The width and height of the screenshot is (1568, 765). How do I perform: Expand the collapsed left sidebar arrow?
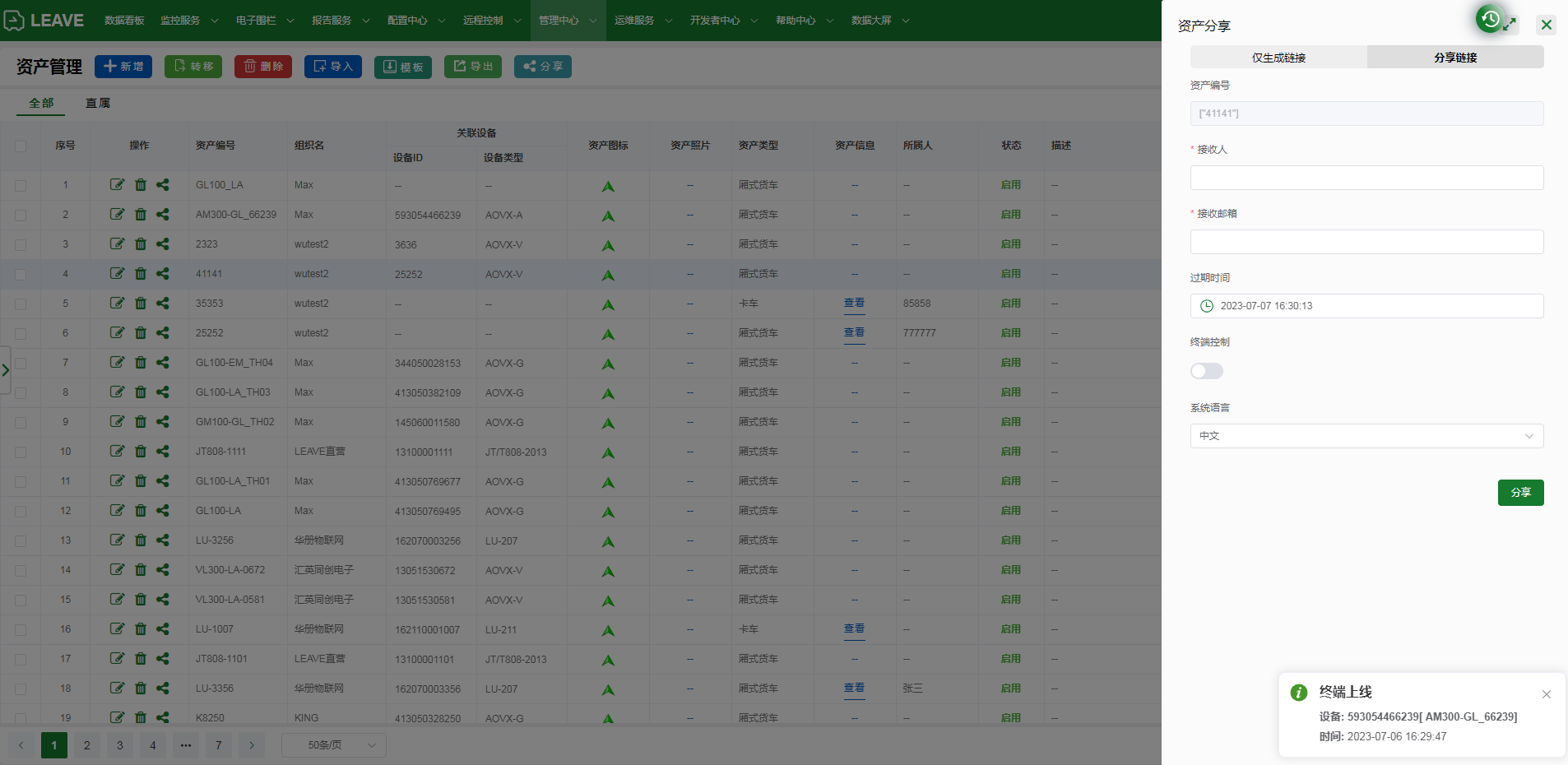pos(6,370)
